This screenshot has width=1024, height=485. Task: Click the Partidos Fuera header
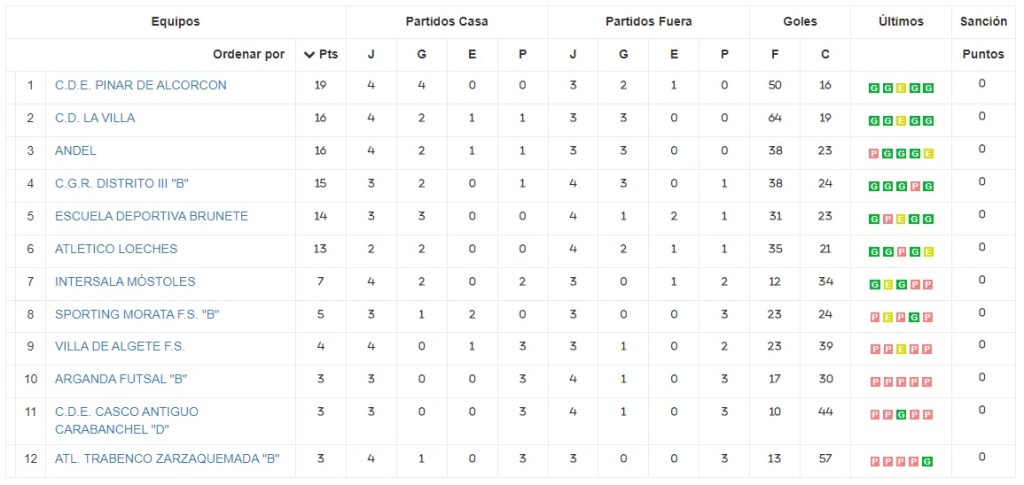point(648,21)
